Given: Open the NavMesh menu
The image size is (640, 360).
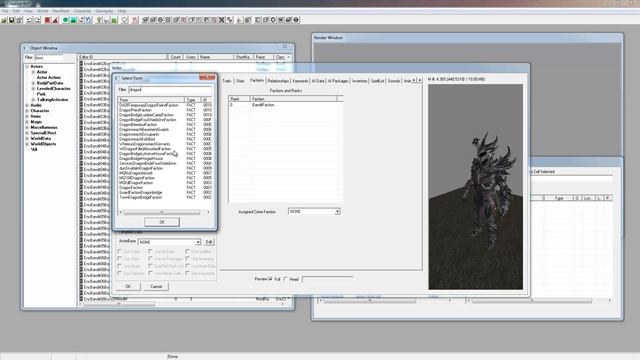Looking at the screenshot, I should [x=61, y=11].
